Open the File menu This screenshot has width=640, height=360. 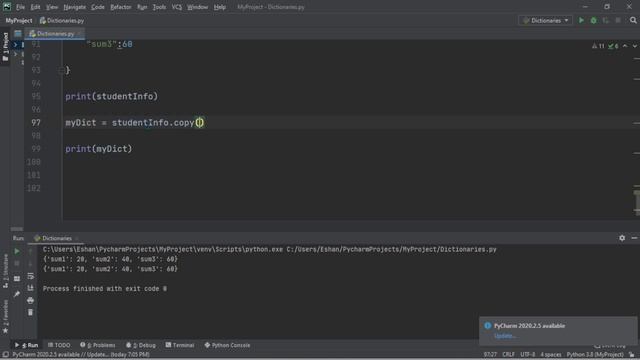[x=20, y=7]
